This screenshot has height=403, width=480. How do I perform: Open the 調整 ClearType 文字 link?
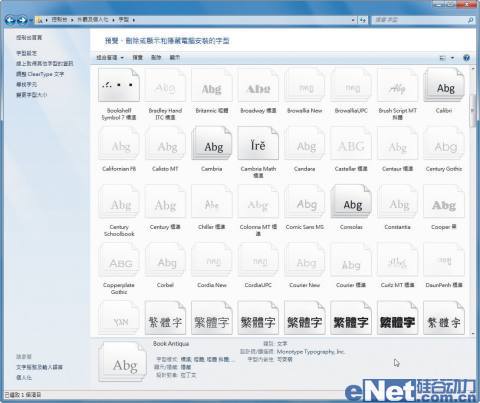click(x=40, y=74)
